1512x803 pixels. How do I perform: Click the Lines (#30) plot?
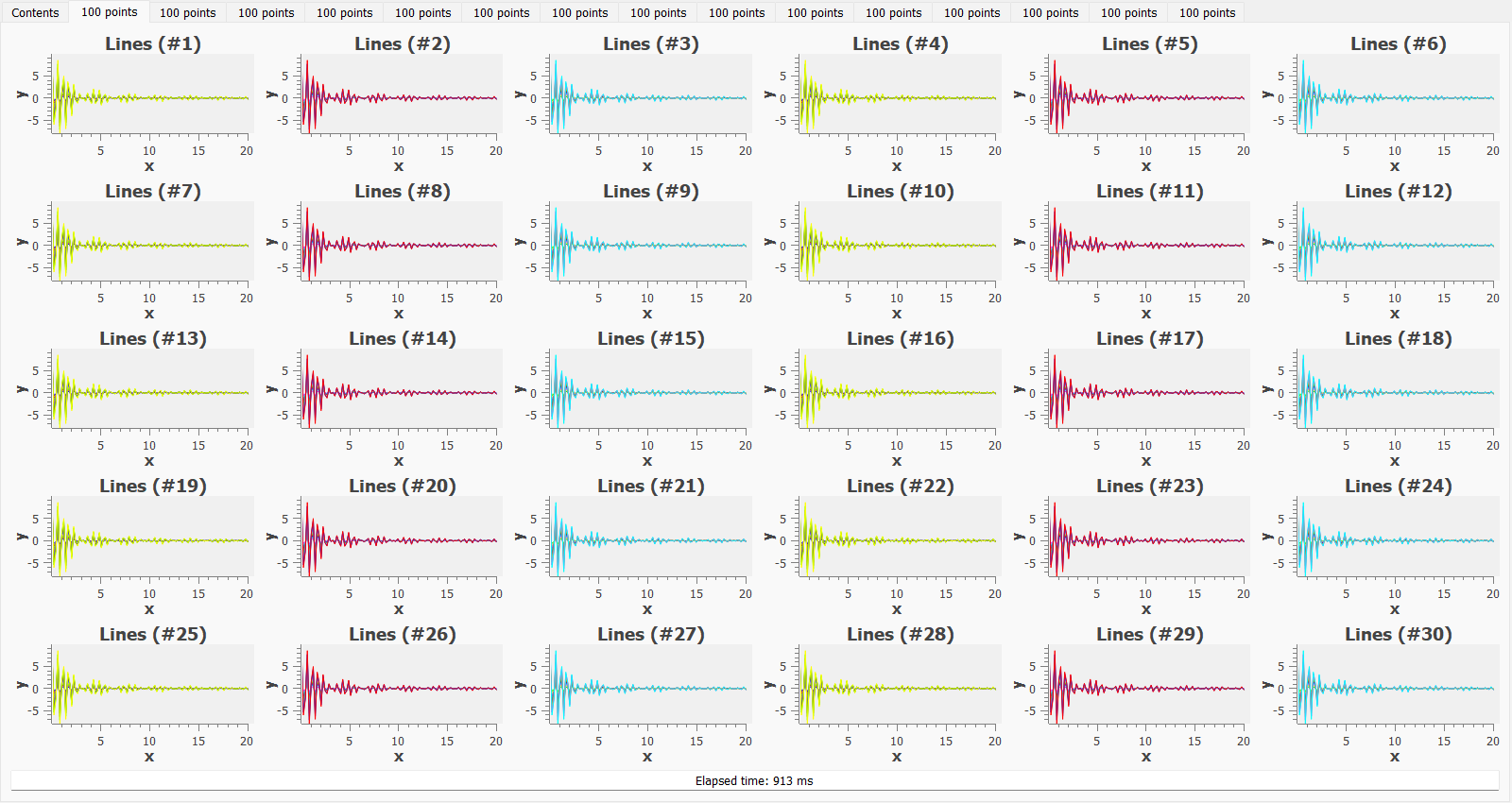click(x=1398, y=685)
